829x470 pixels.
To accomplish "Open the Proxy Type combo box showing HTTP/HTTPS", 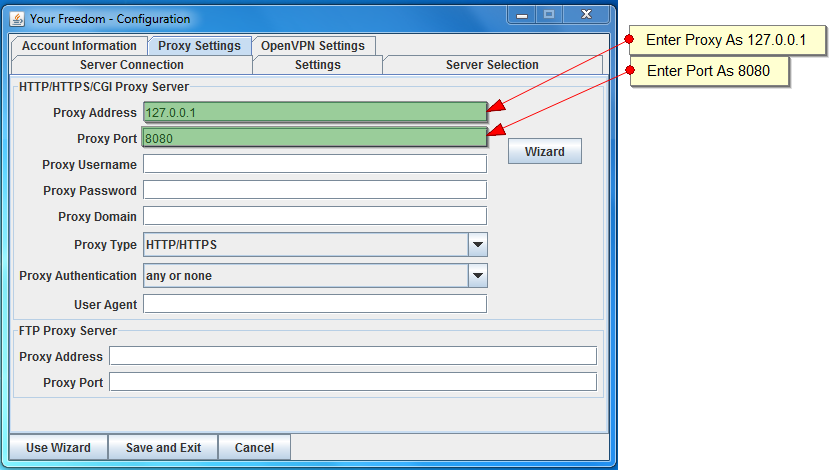I will [315, 245].
